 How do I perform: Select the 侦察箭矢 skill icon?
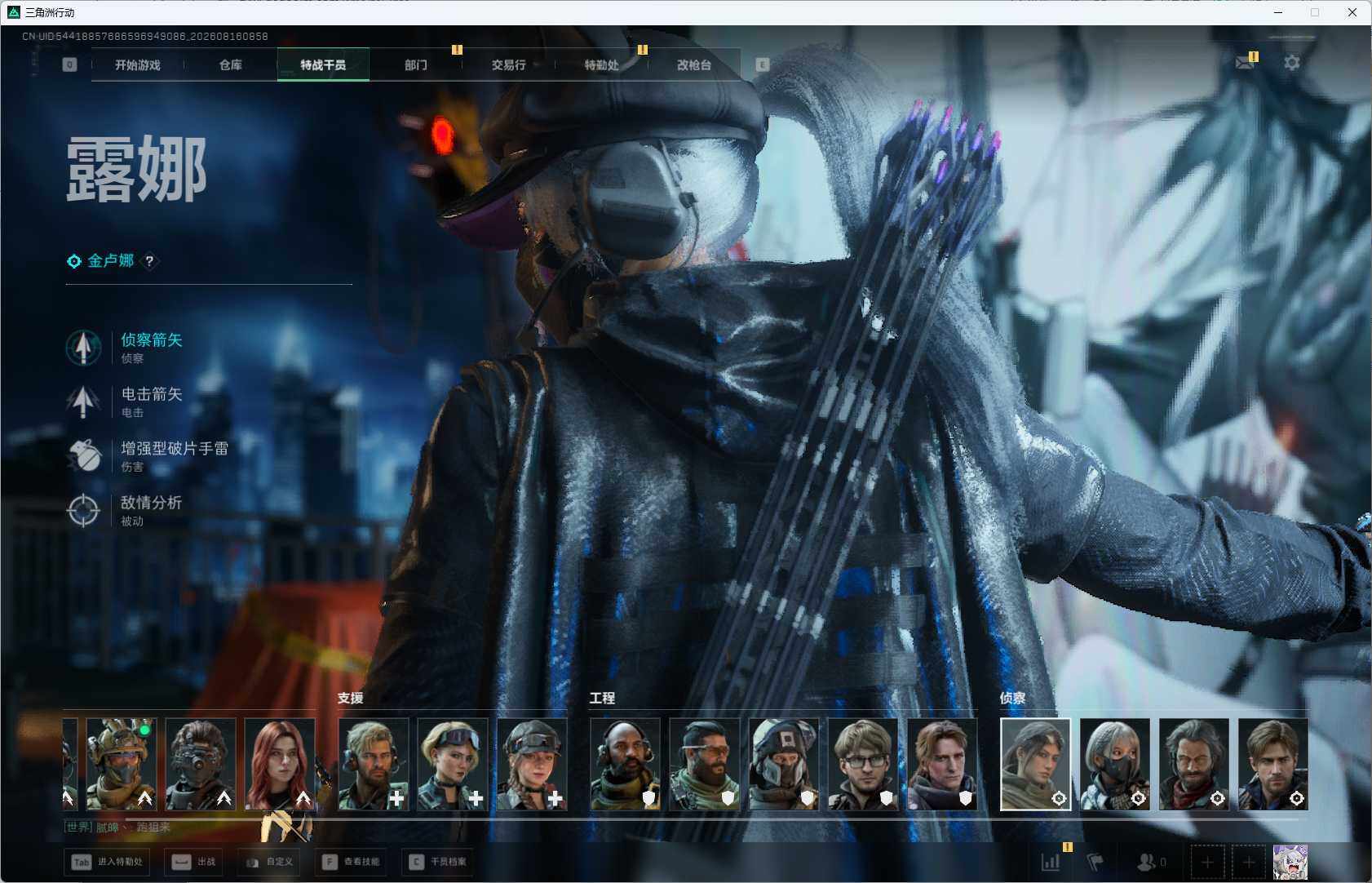tap(83, 348)
